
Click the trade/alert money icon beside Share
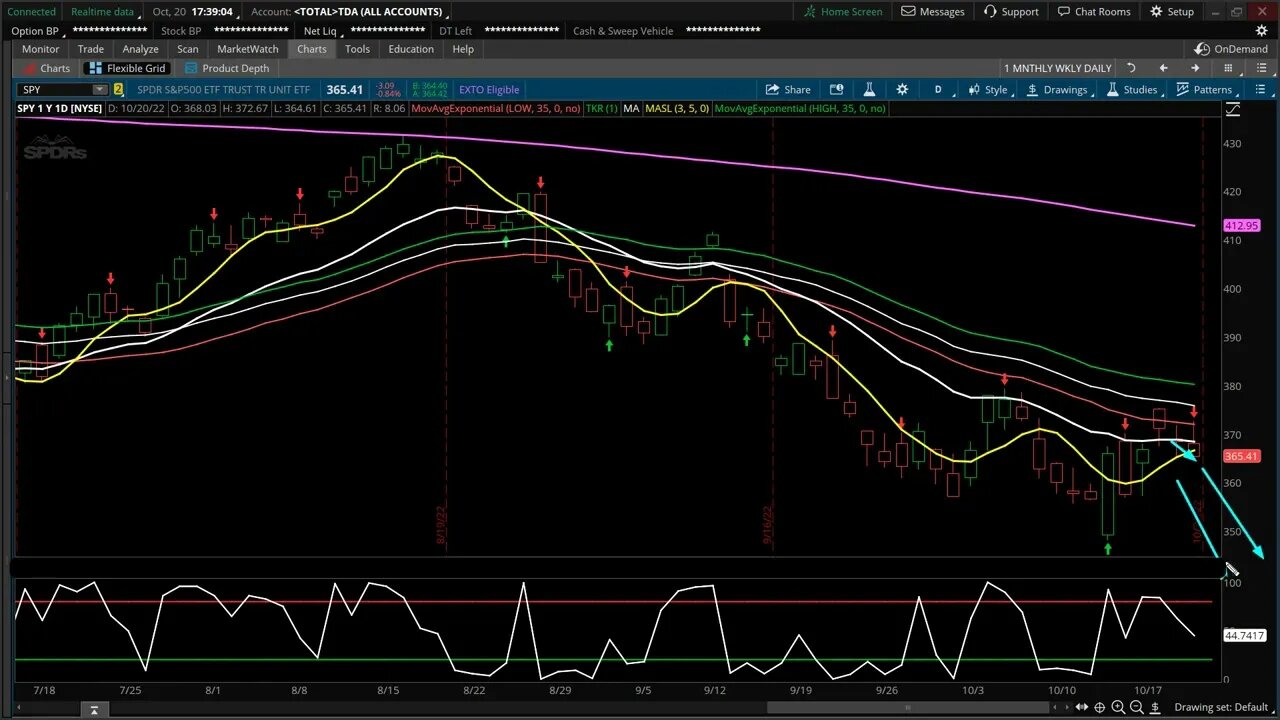pos(837,89)
